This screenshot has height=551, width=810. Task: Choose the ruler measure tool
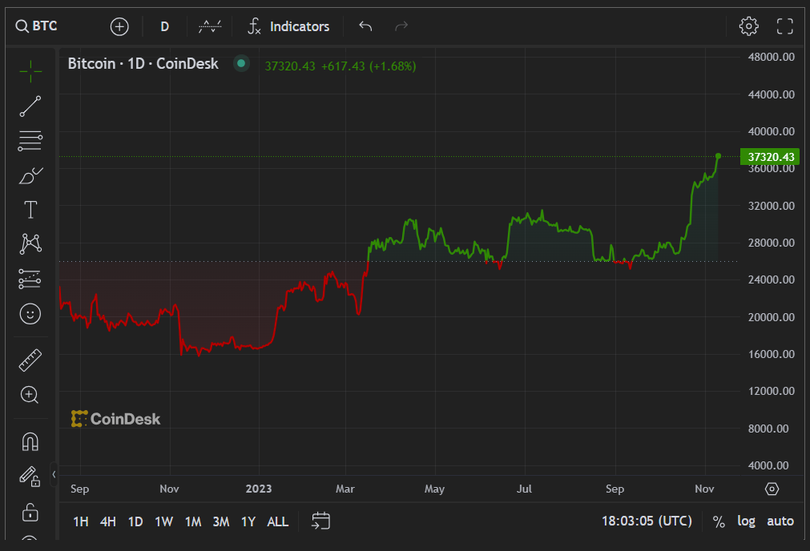(30, 360)
